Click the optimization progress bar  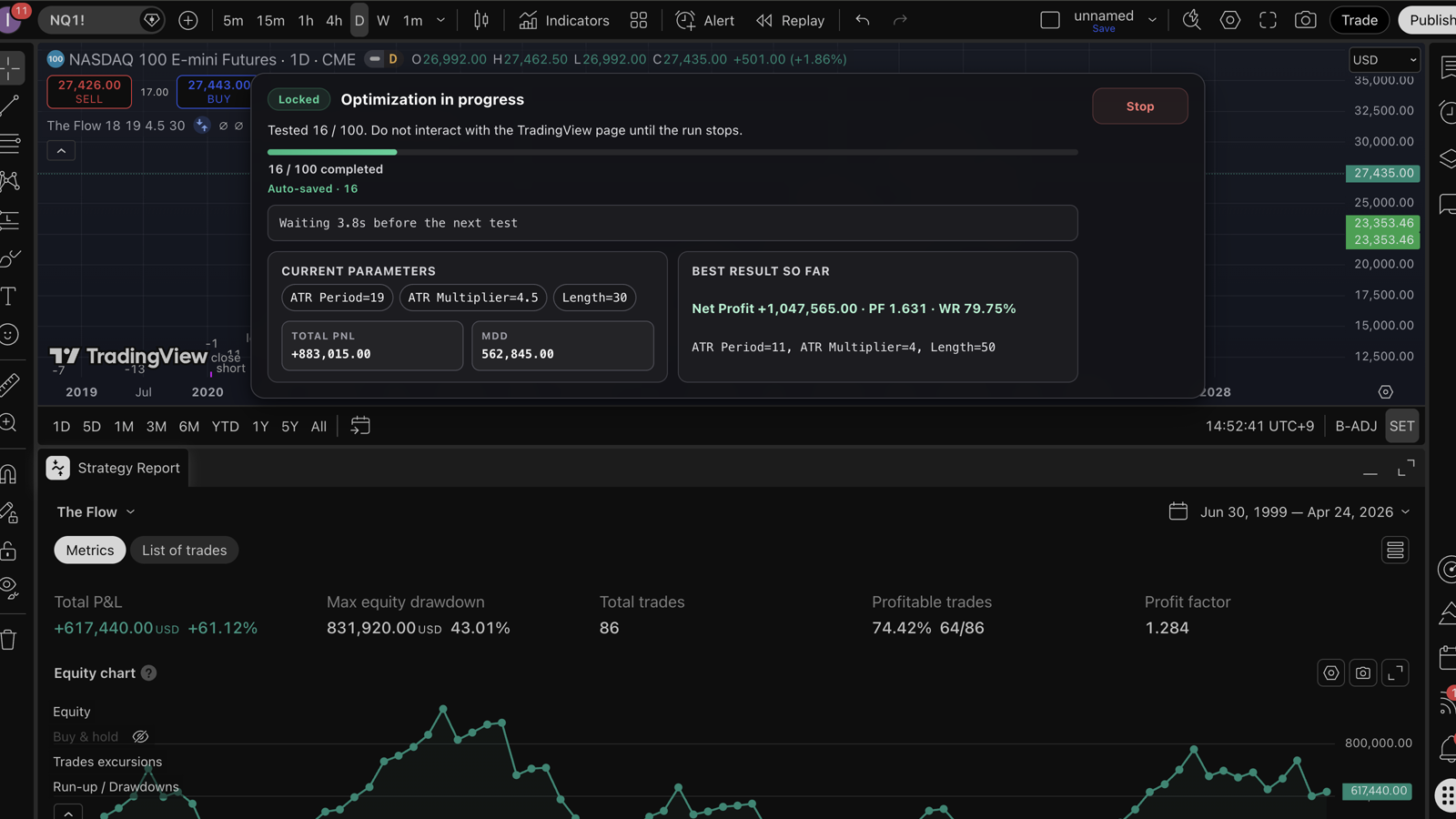pos(672,152)
